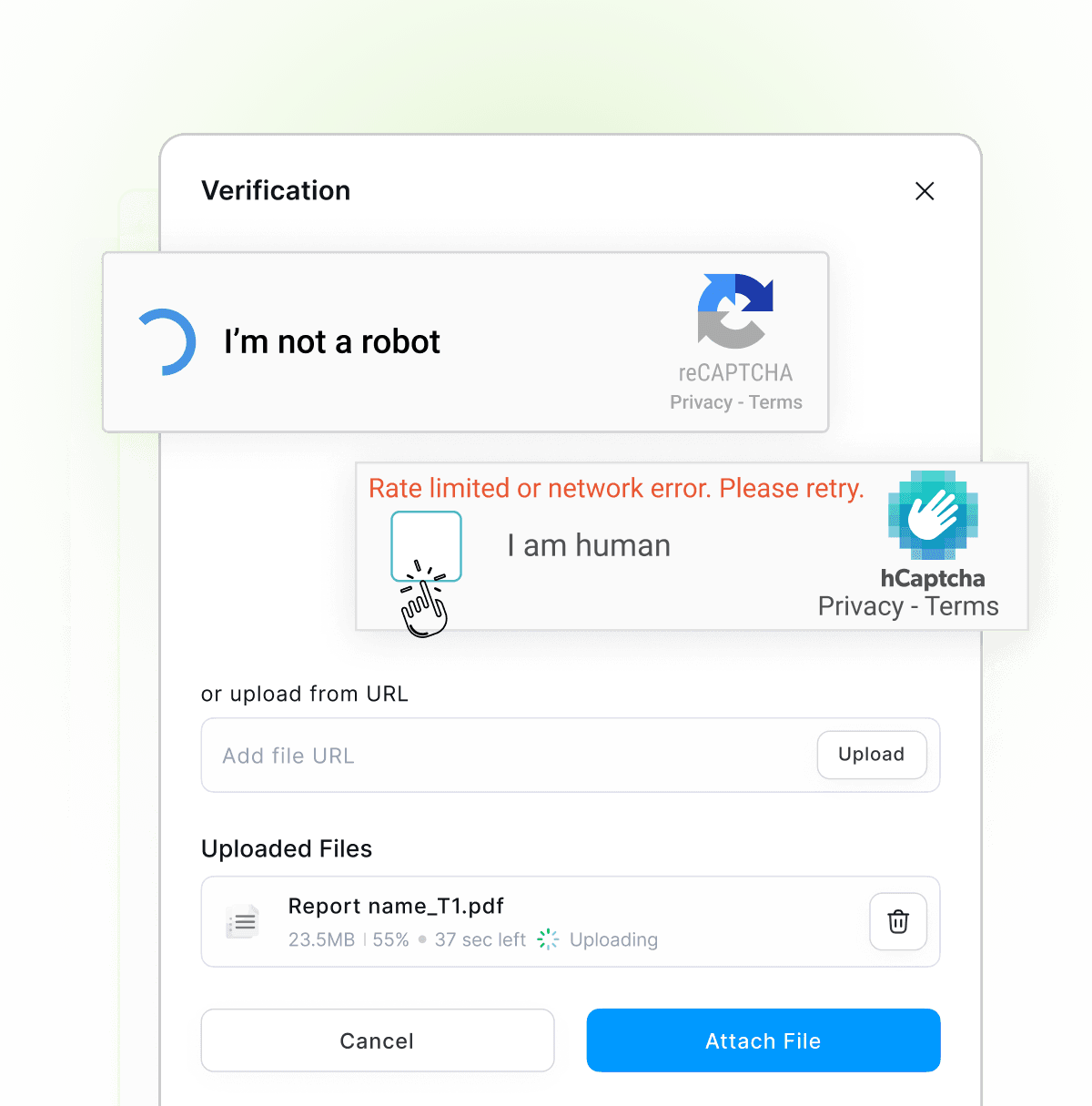Click the Uploading spinner icon
The width and height of the screenshot is (1092, 1106).
pos(548,939)
